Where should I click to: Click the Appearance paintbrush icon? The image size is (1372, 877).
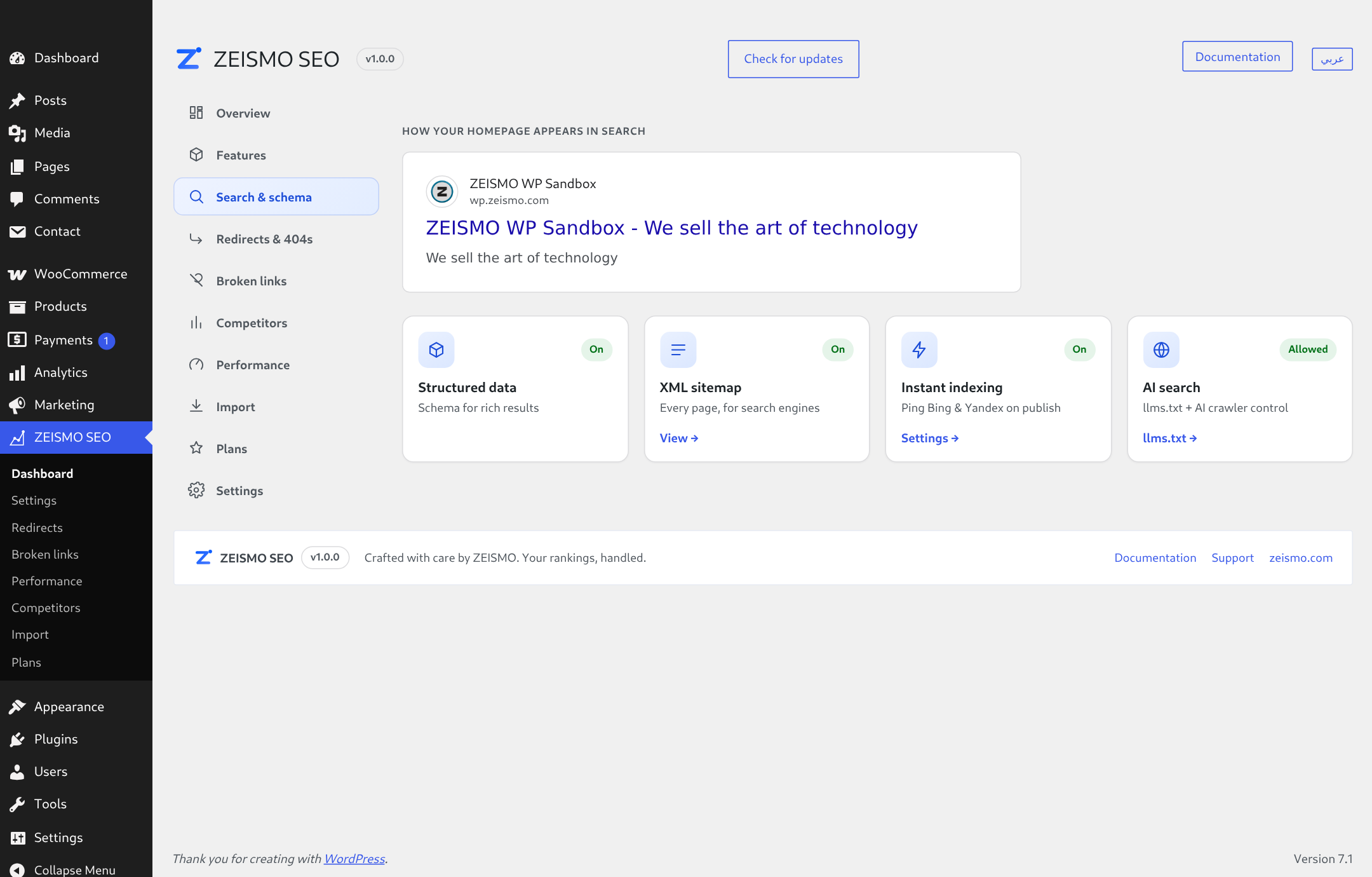point(17,707)
